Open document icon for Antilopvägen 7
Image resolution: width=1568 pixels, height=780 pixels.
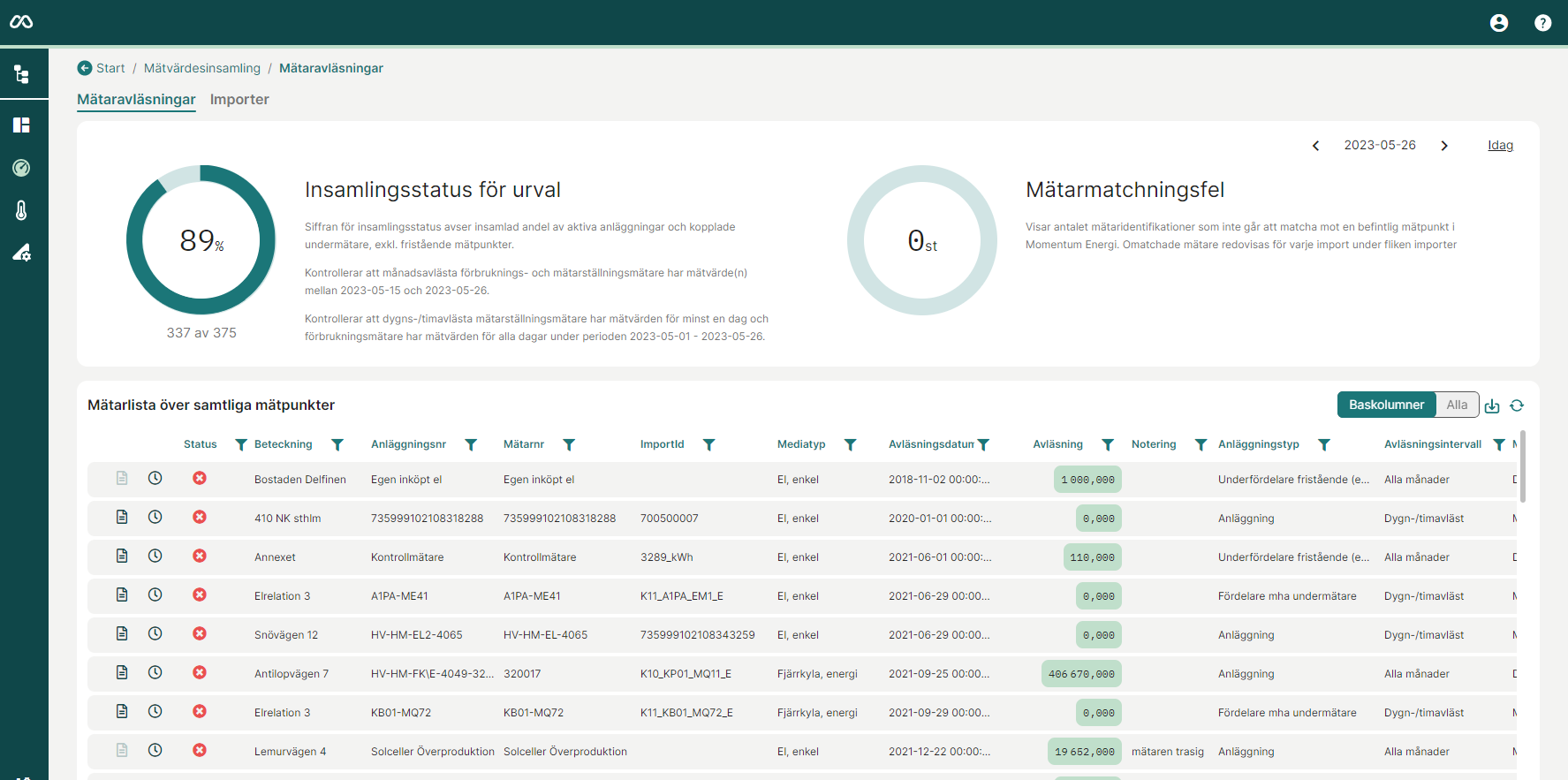pos(122,672)
